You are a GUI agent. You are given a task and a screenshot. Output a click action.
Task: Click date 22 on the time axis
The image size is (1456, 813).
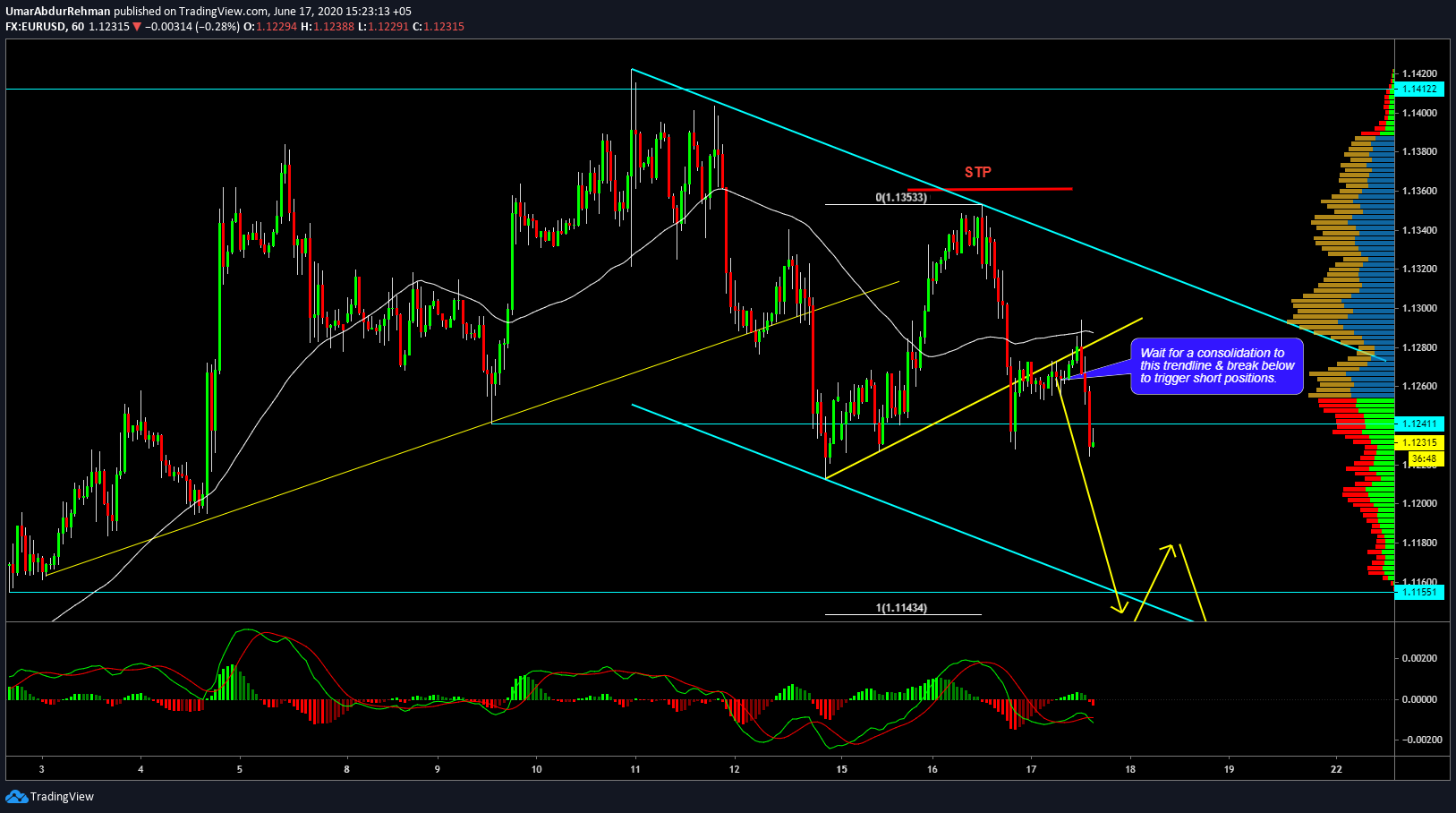pyautogui.click(x=1336, y=769)
